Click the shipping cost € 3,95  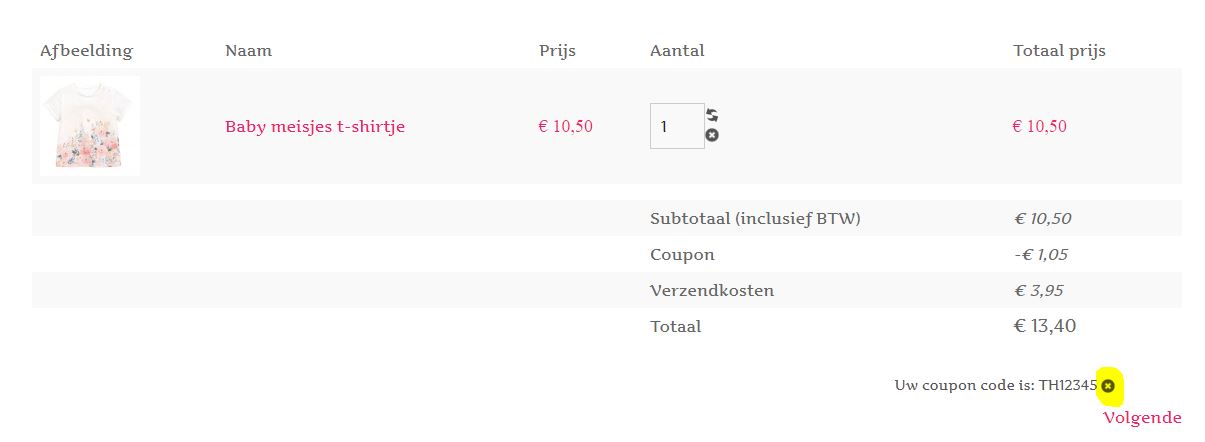[1039, 291]
